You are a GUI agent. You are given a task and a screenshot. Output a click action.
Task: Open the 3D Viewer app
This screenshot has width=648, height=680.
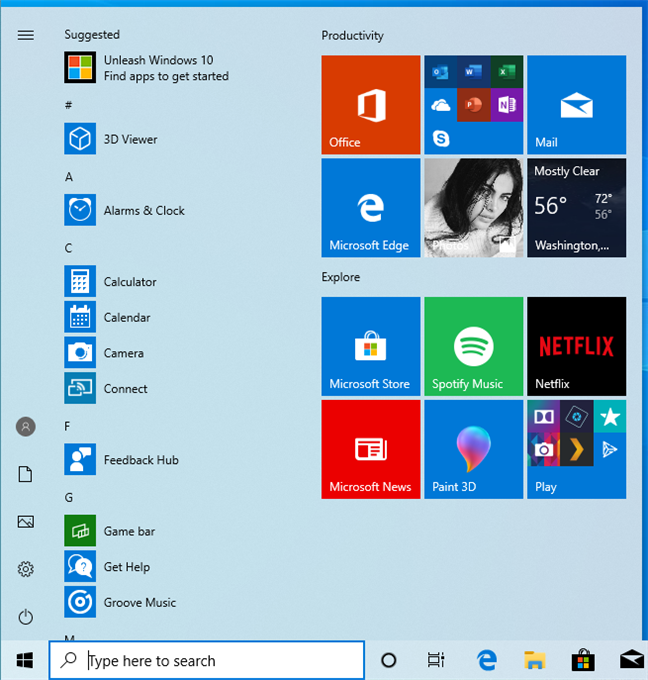111,139
